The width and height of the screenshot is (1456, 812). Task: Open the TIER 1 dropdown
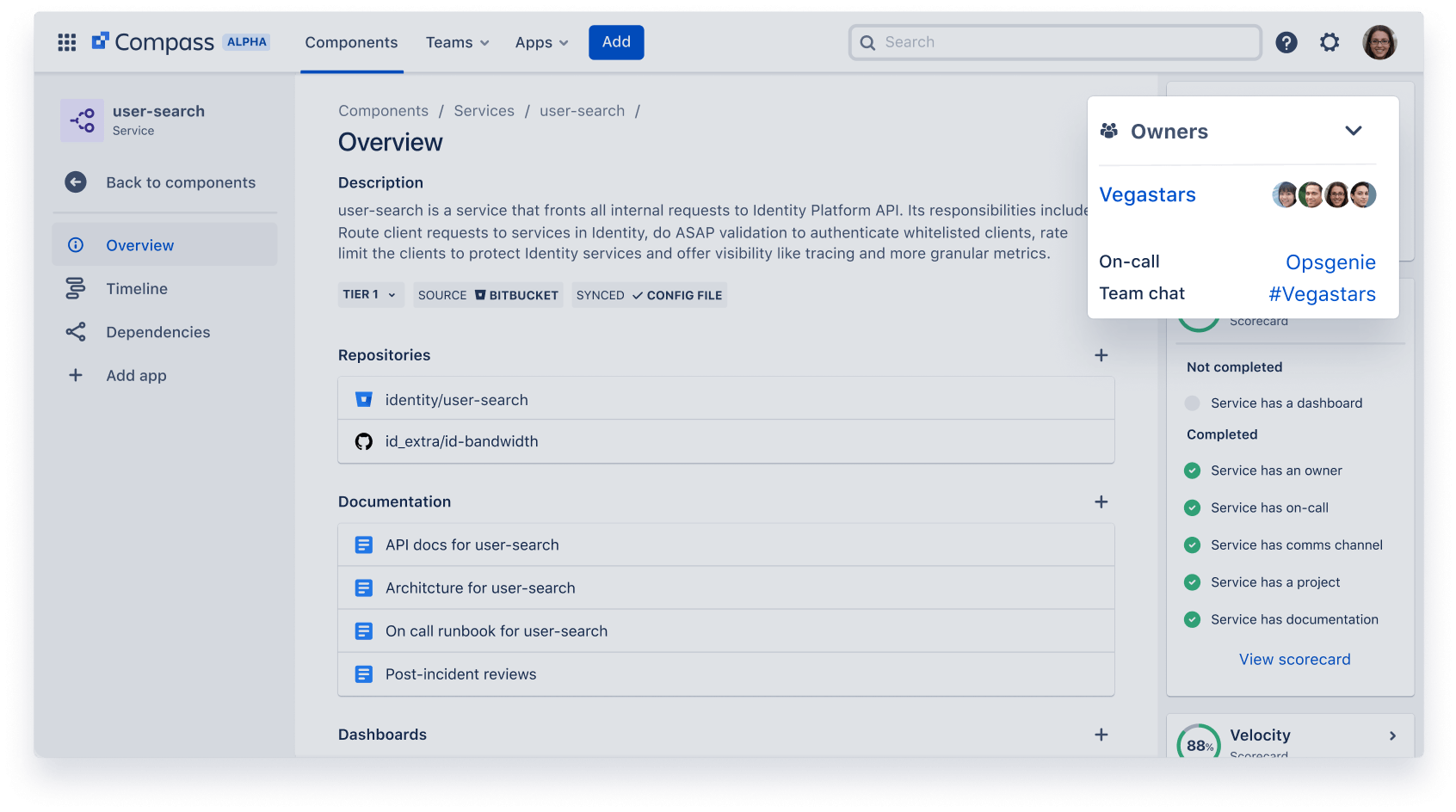[370, 295]
